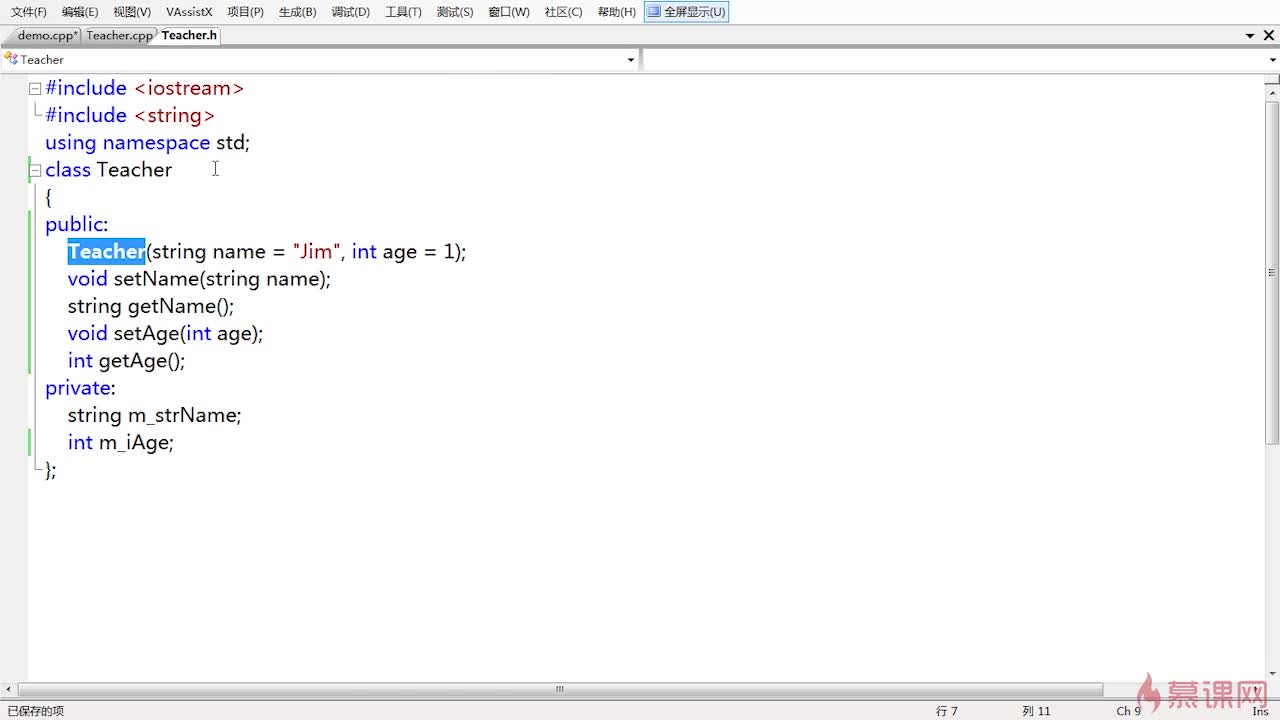Click the setAge function declaration
This screenshot has width=1280, height=720.
[166, 333]
